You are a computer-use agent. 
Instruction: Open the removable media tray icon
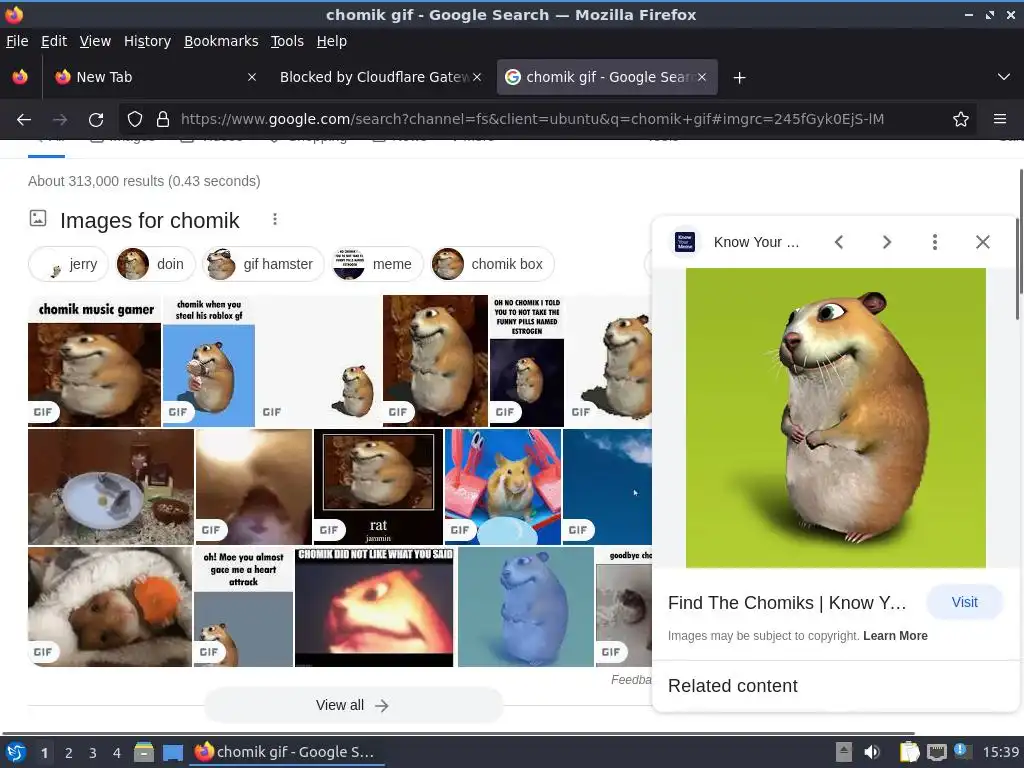tap(844, 752)
